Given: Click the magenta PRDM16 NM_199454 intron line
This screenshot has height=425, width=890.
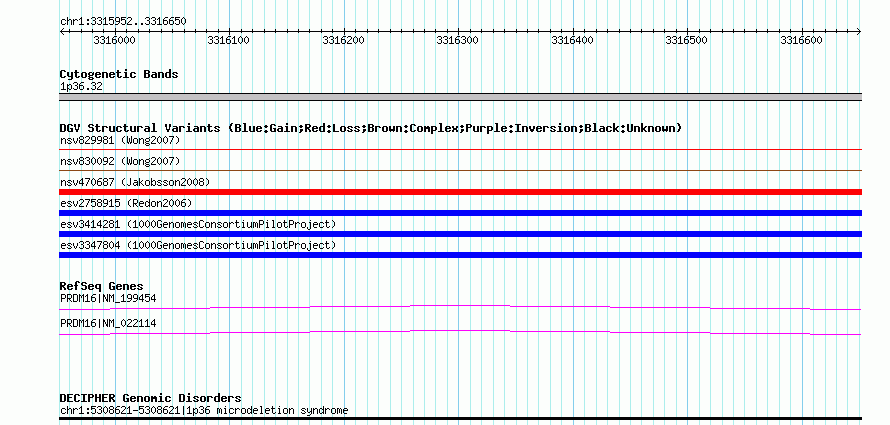Looking at the screenshot, I should 460,307.
